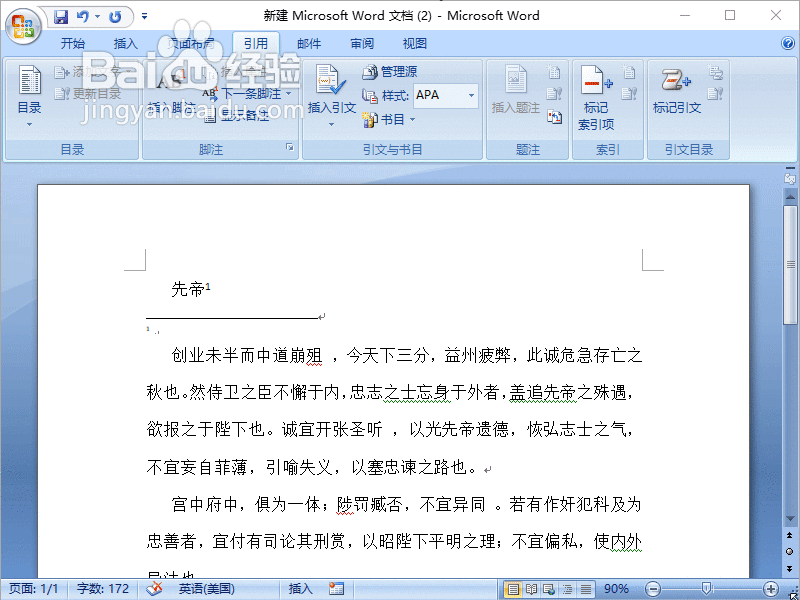The width and height of the screenshot is (800, 600).
Task: Click the Undo arrow in Quick Access Toolbar
Action: [84, 16]
